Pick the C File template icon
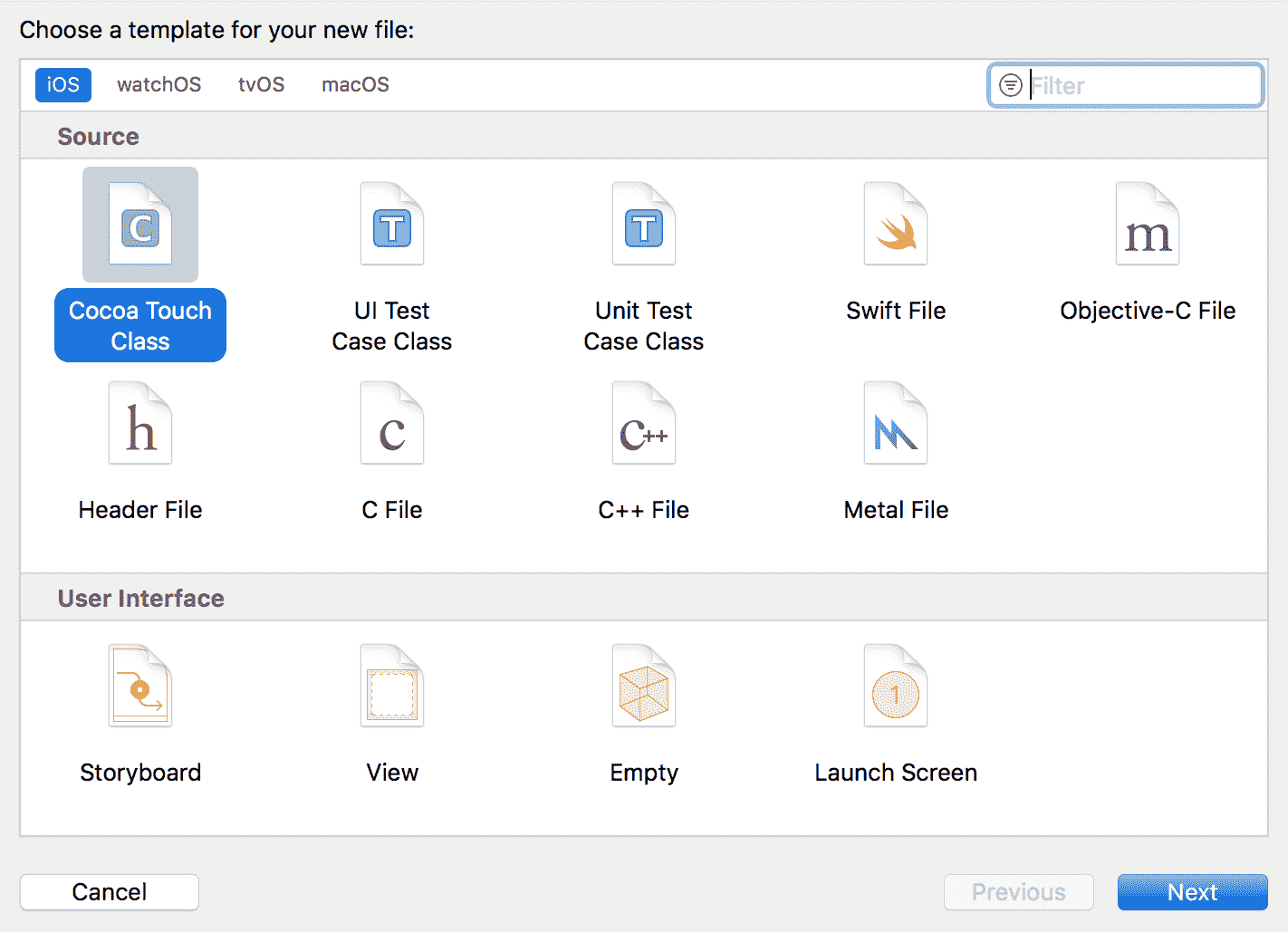 (392, 424)
